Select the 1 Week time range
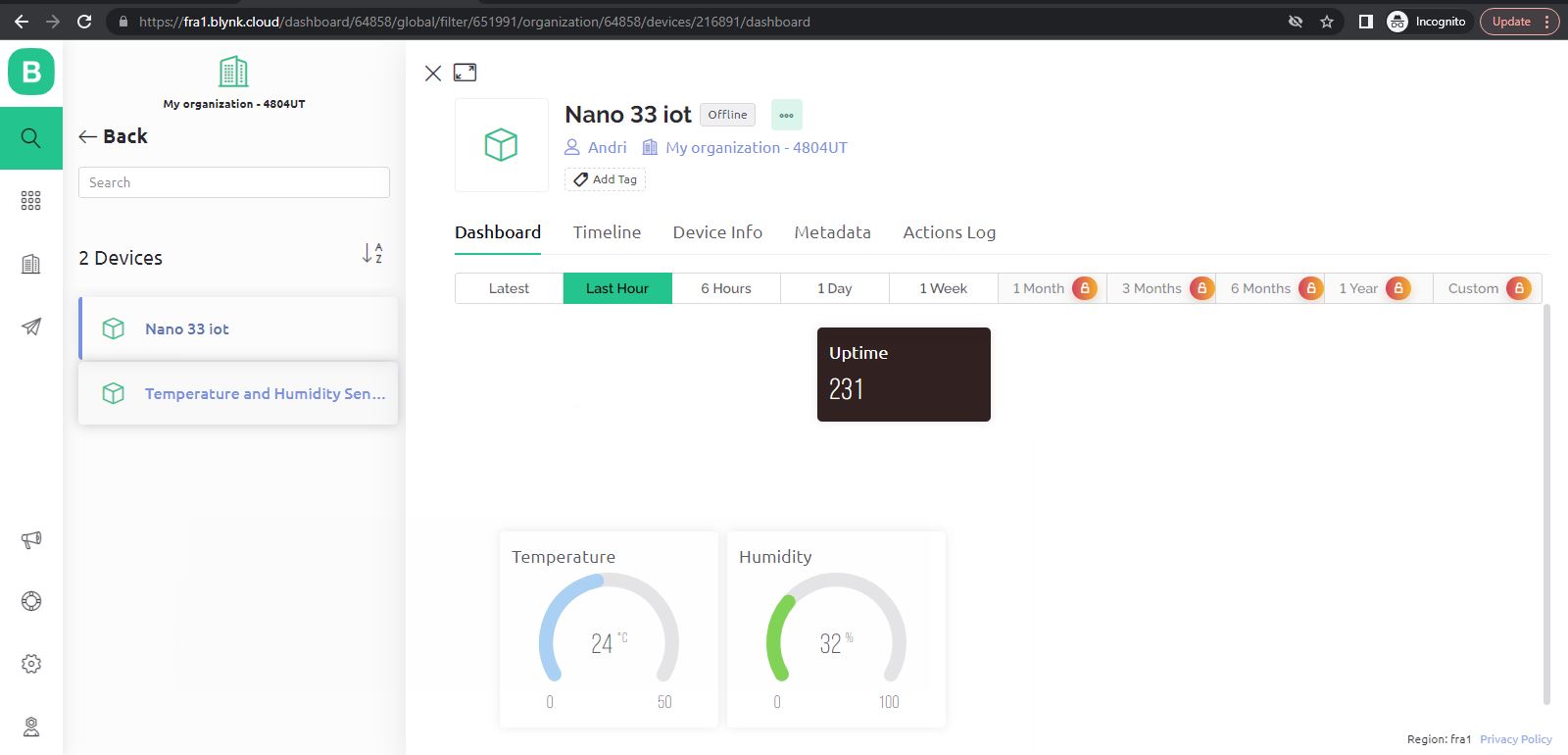 pos(944,288)
